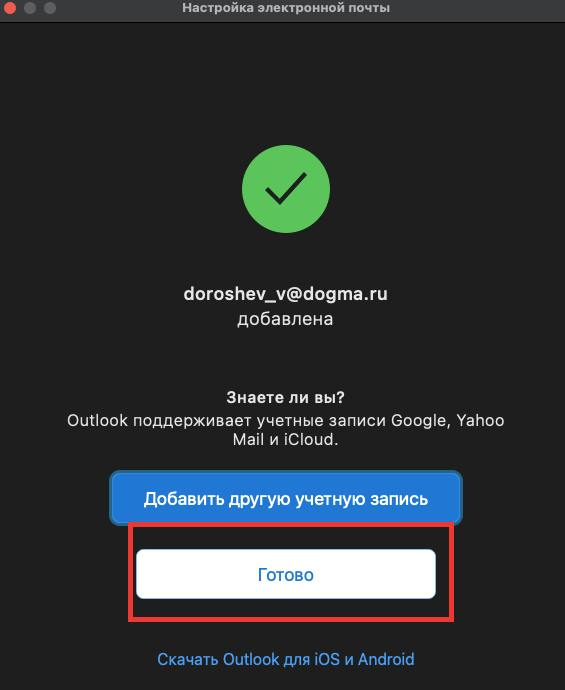Click the Outlook tip text about supported accounts
This screenshot has height=690, width=565.
tap(286, 430)
